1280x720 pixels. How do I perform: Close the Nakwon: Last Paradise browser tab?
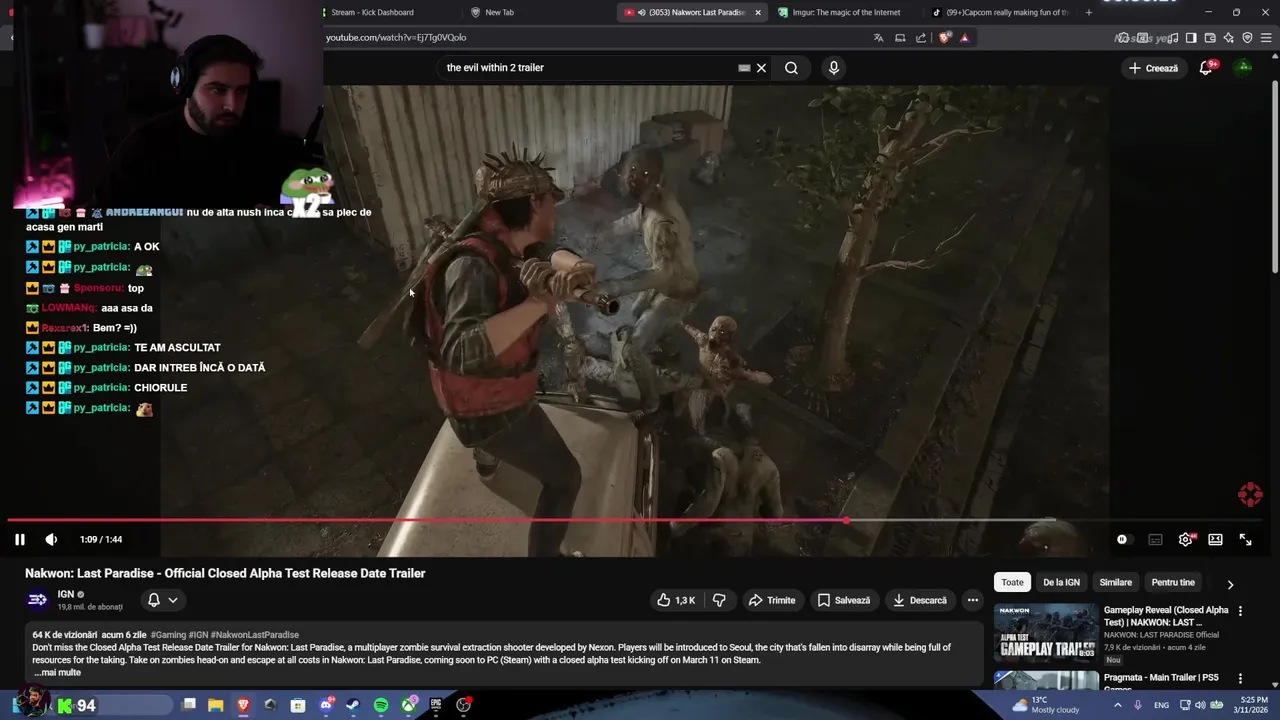pyautogui.click(x=758, y=12)
